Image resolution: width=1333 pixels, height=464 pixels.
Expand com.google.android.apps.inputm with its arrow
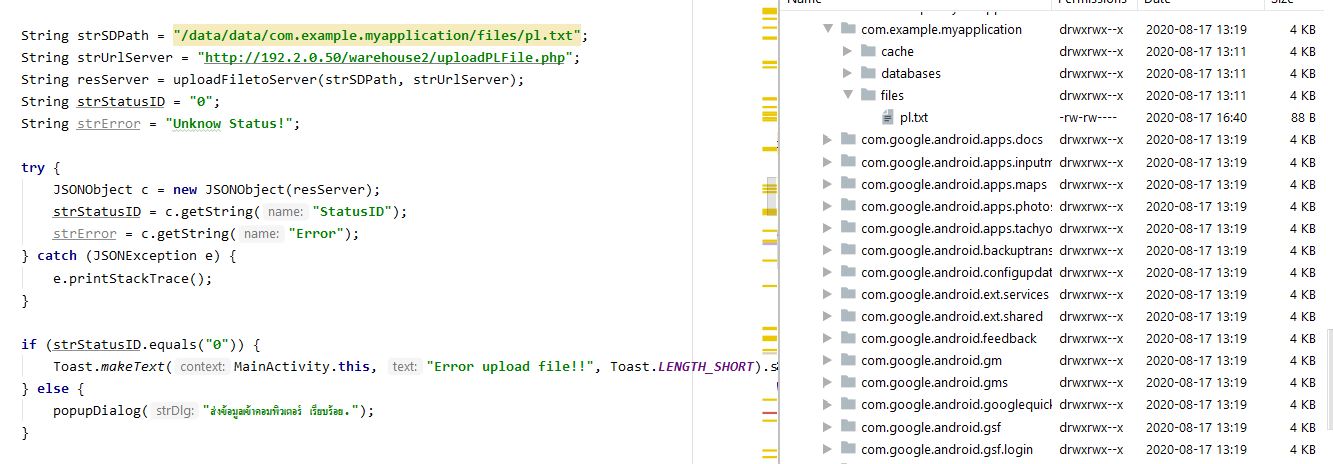click(x=828, y=162)
